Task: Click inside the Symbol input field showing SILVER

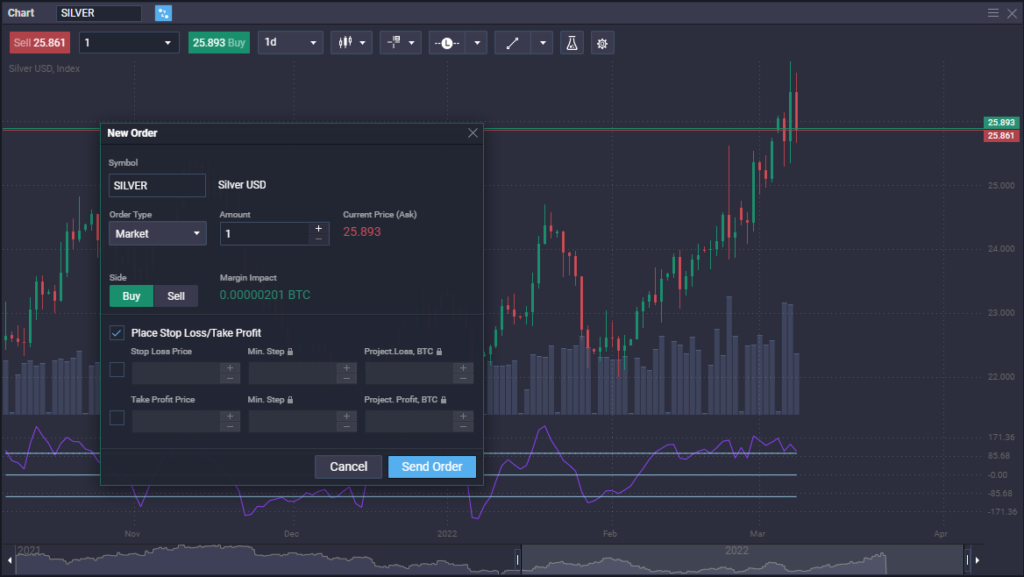Action: (x=157, y=185)
